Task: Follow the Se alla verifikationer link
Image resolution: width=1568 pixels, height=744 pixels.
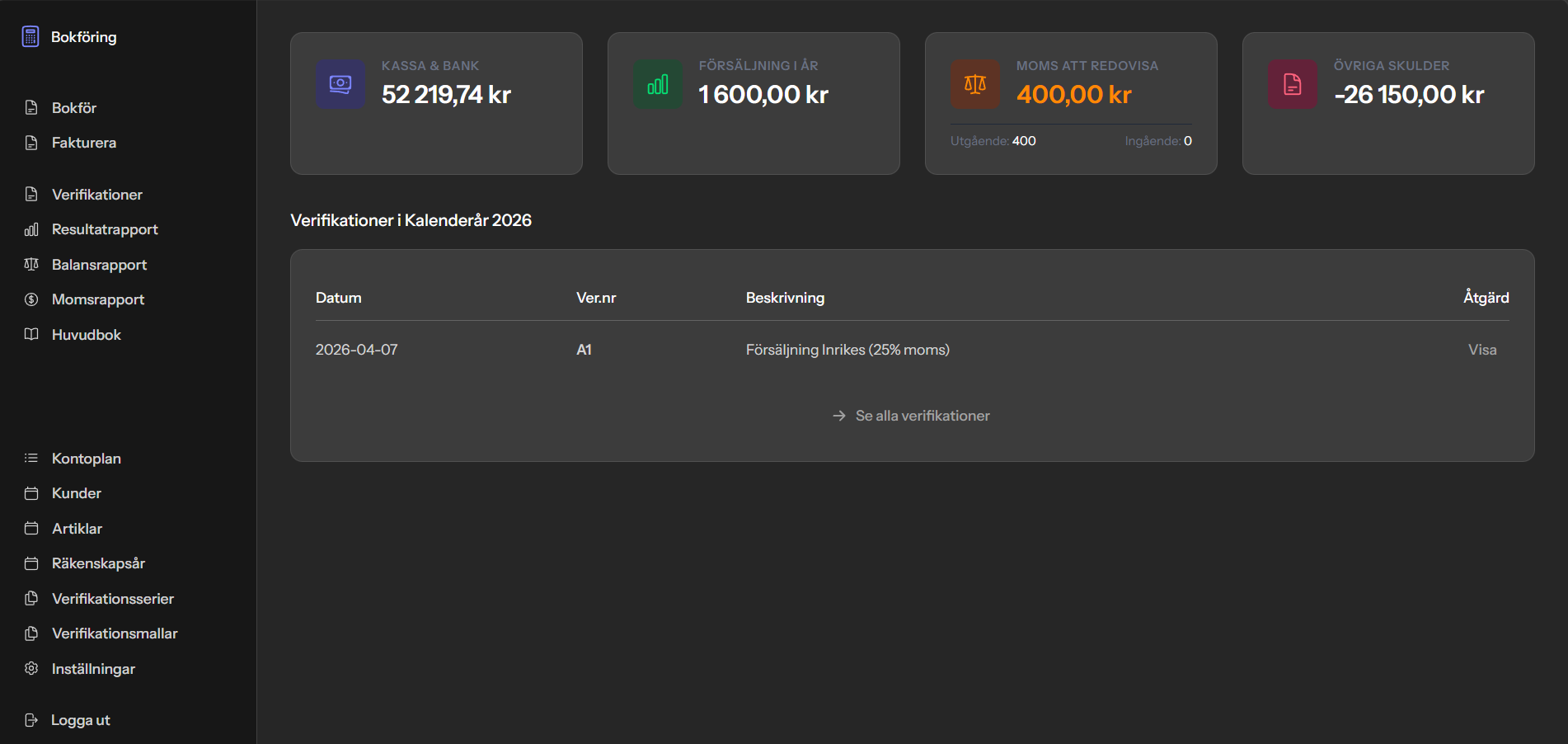Action: click(x=922, y=416)
